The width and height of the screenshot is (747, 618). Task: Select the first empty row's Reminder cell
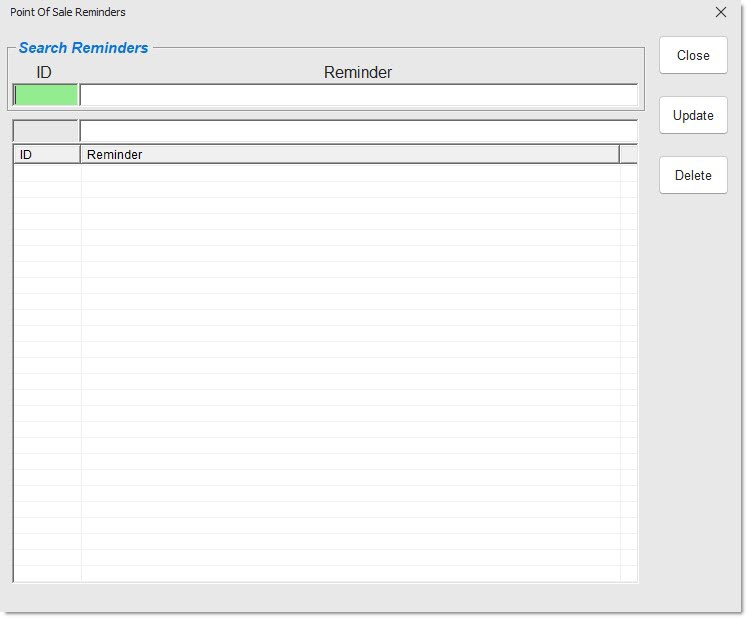[x=350, y=173]
